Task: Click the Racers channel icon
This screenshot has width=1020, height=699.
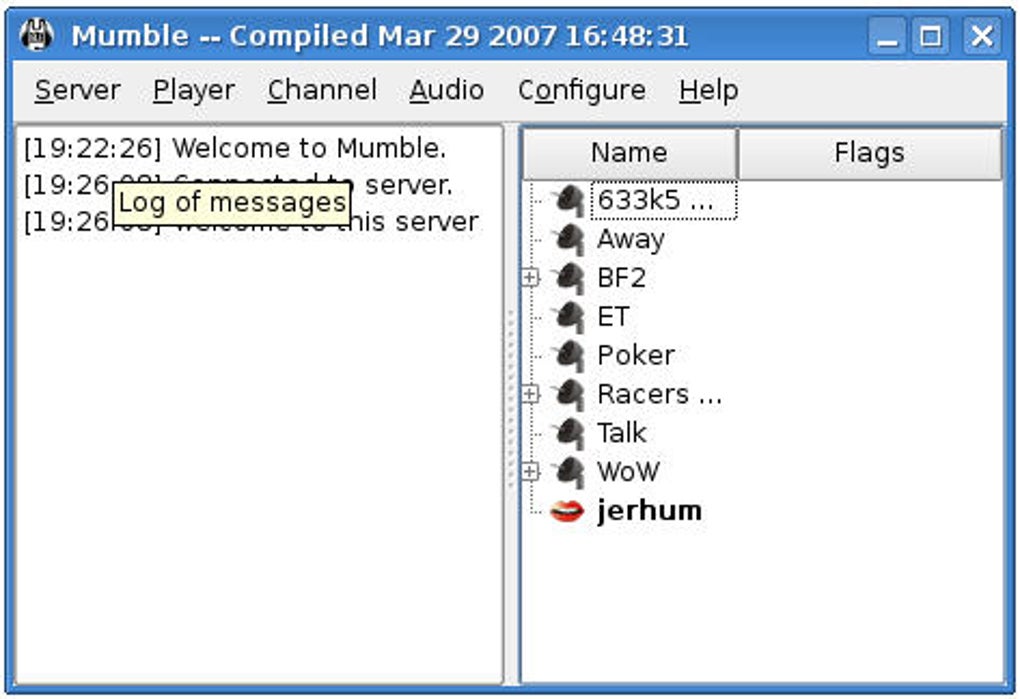Action: click(570, 393)
